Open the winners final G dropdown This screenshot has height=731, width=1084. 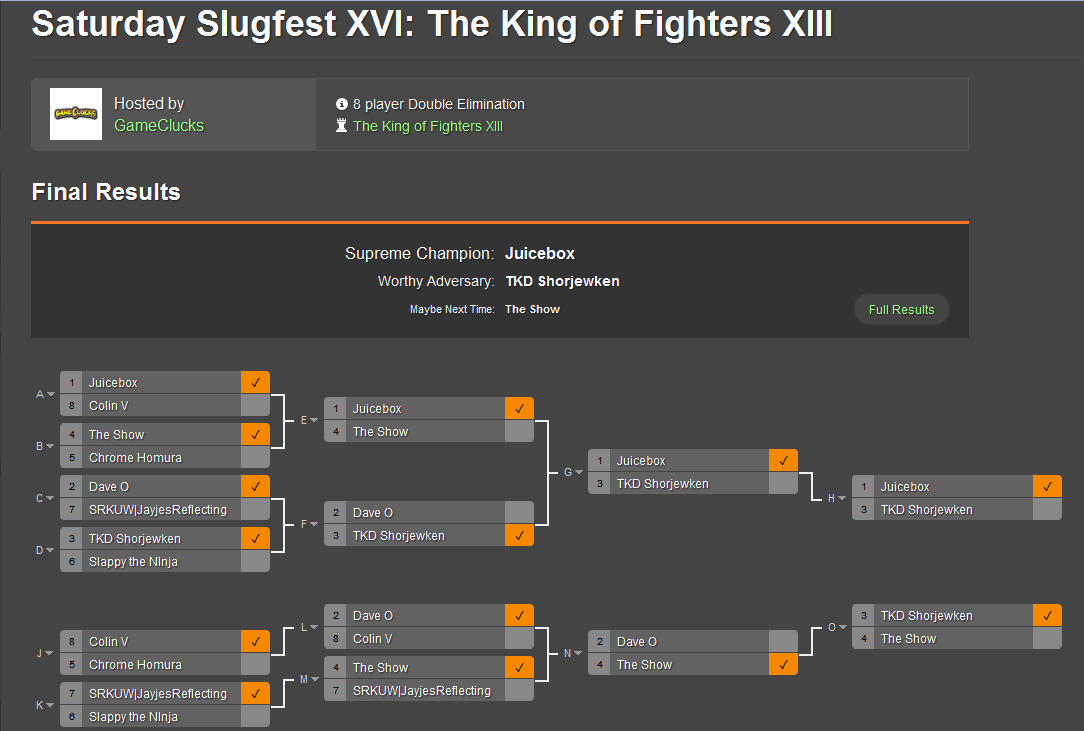pyautogui.click(x=571, y=471)
